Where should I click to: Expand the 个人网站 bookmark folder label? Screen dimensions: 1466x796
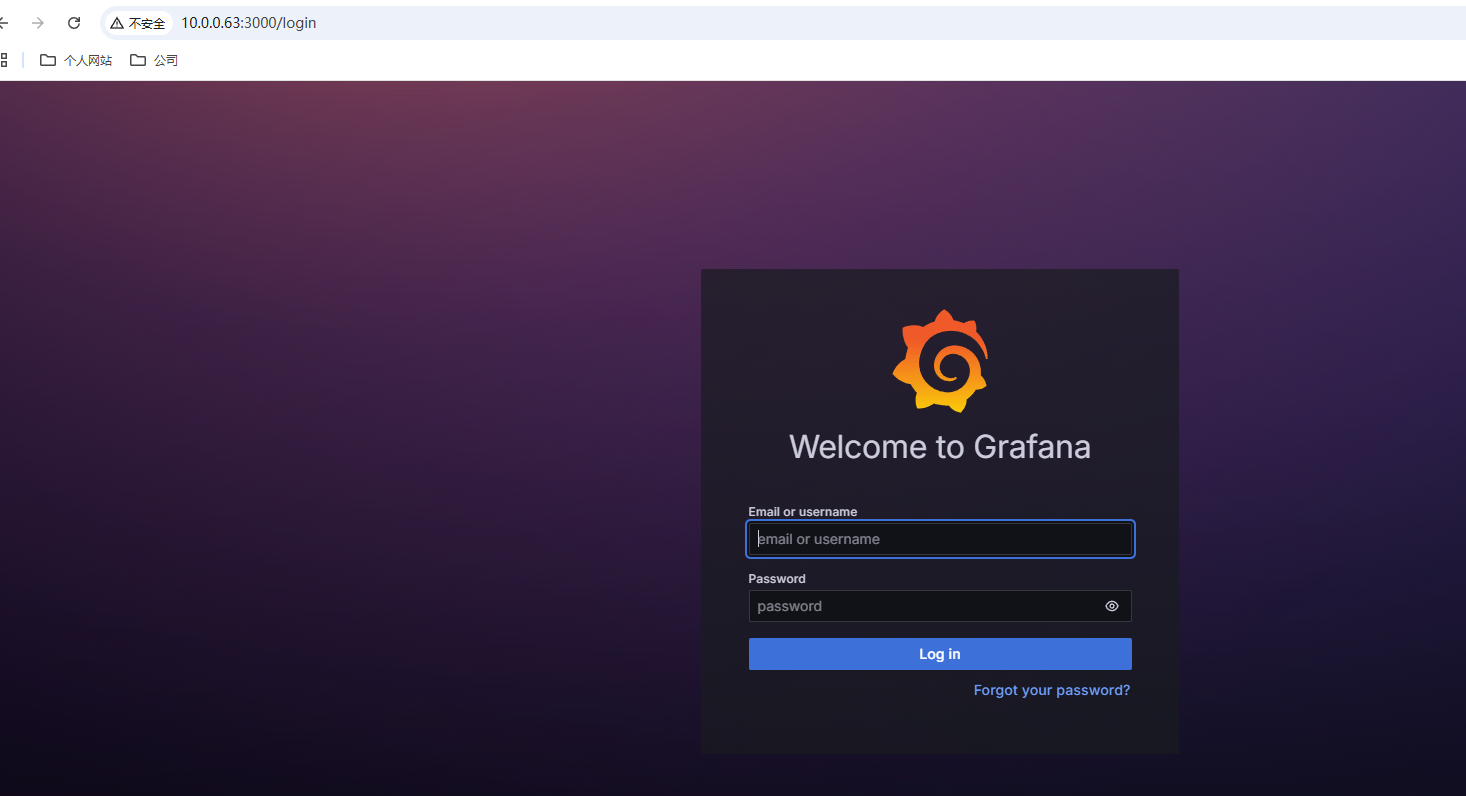[x=88, y=61]
